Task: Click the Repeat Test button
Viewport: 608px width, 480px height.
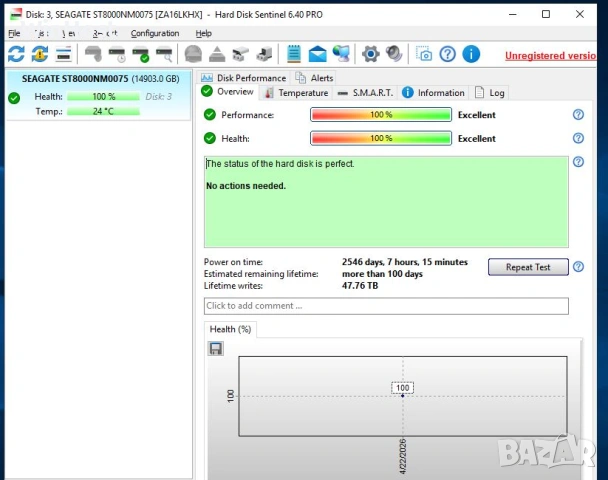Action: coord(528,267)
